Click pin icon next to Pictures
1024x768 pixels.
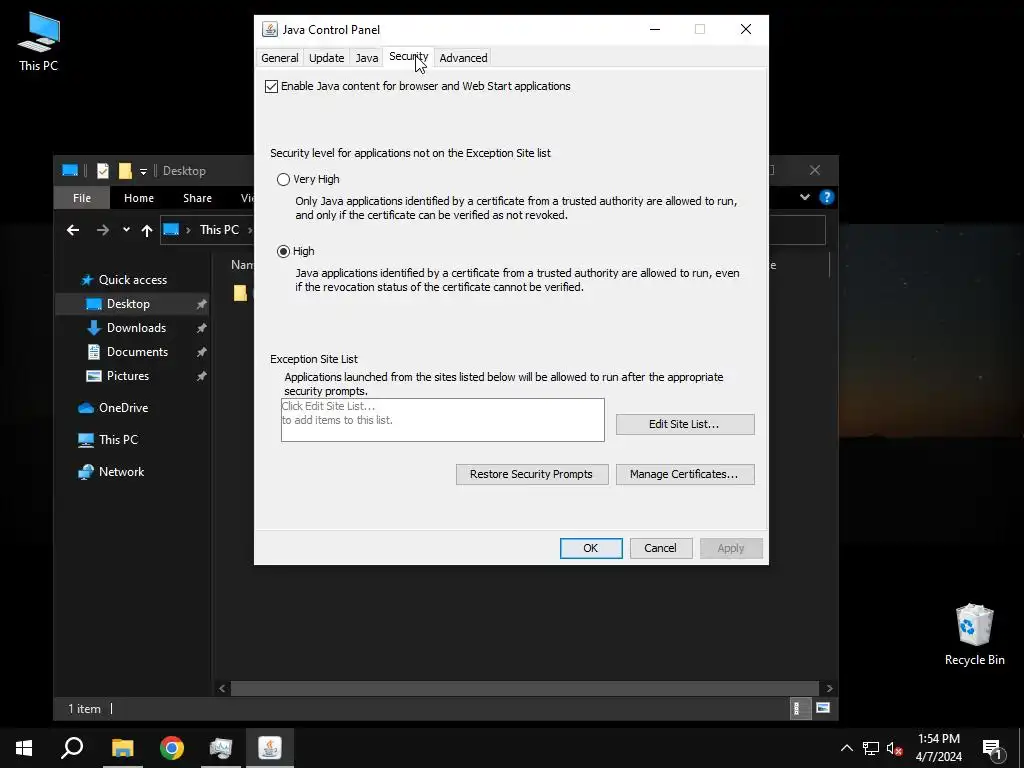tap(202, 377)
